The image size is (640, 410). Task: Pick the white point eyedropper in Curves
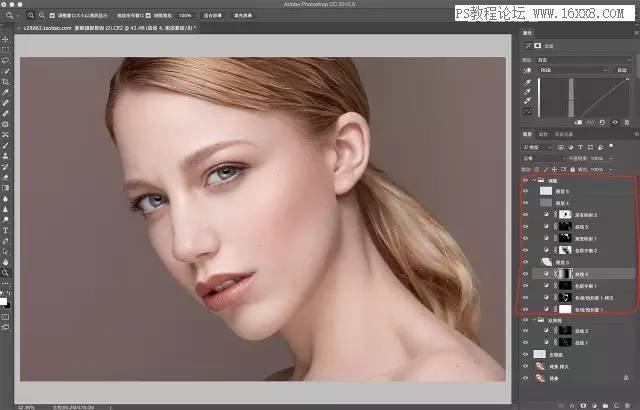[527, 101]
